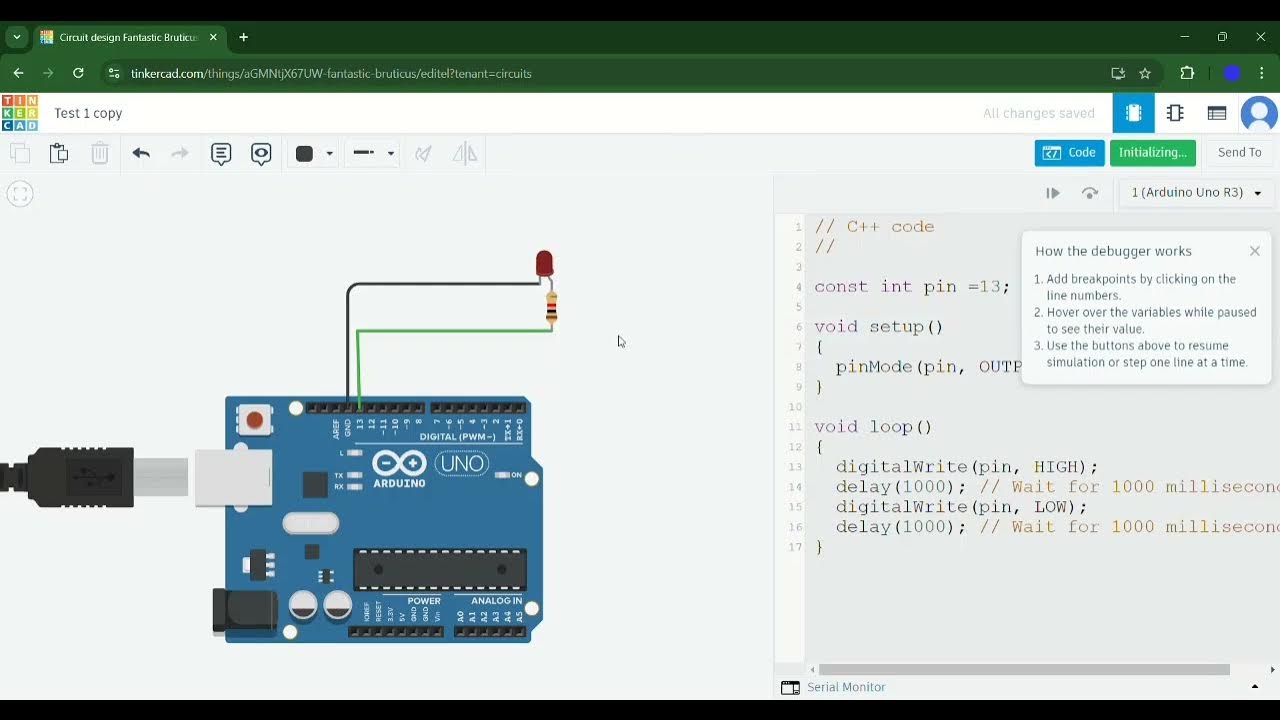Reload the Tinkercad page
1280x720 pixels.
[x=78, y=73]
